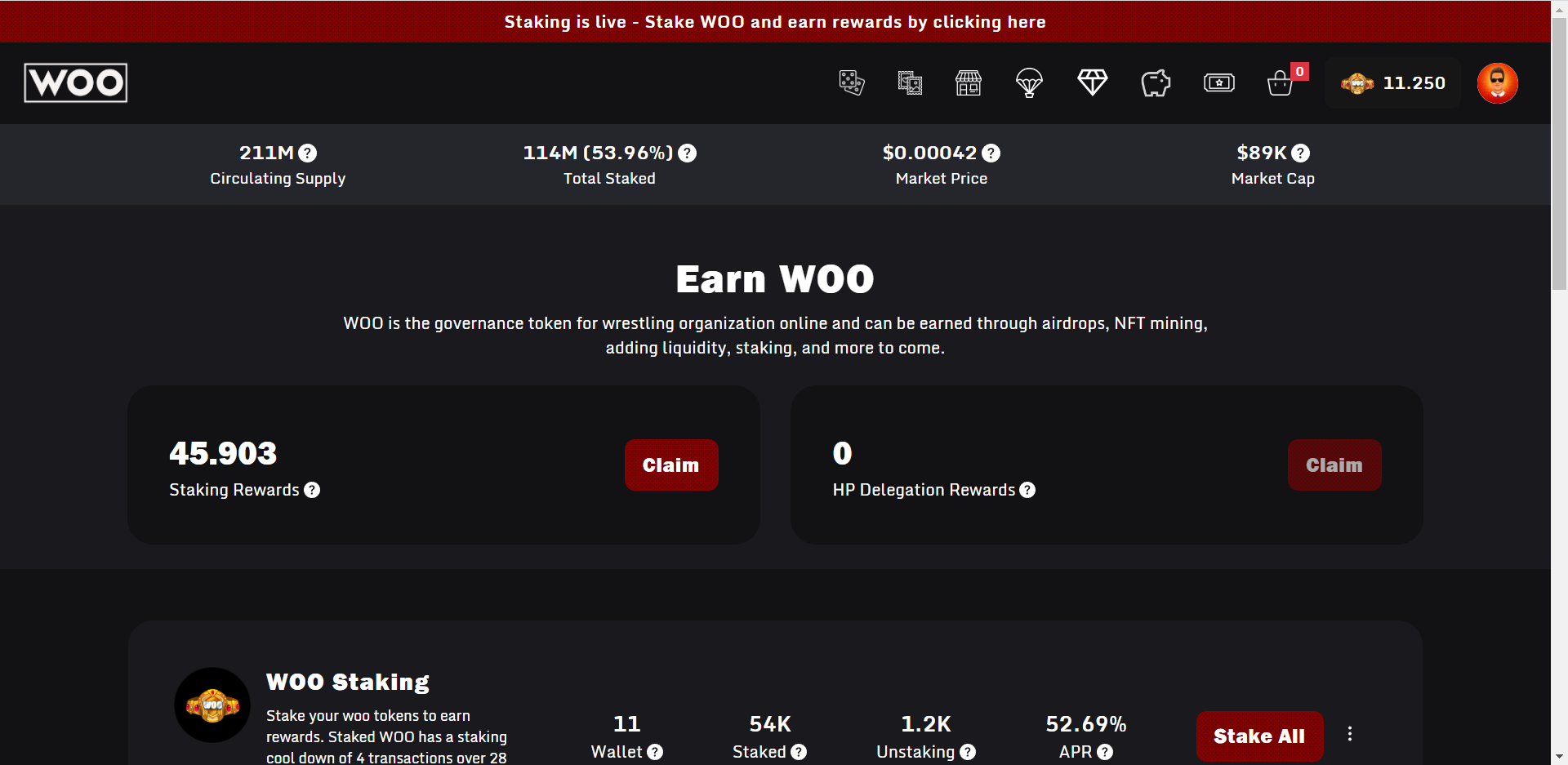Open the market storefront icon
This screenshot has height=765, width=1568.
point(969,82)
